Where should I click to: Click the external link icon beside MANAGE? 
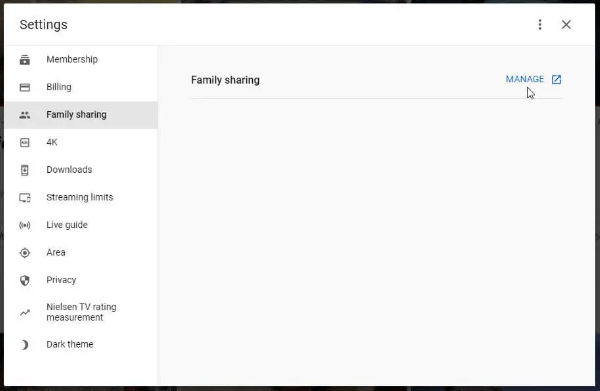coord(556,79)
